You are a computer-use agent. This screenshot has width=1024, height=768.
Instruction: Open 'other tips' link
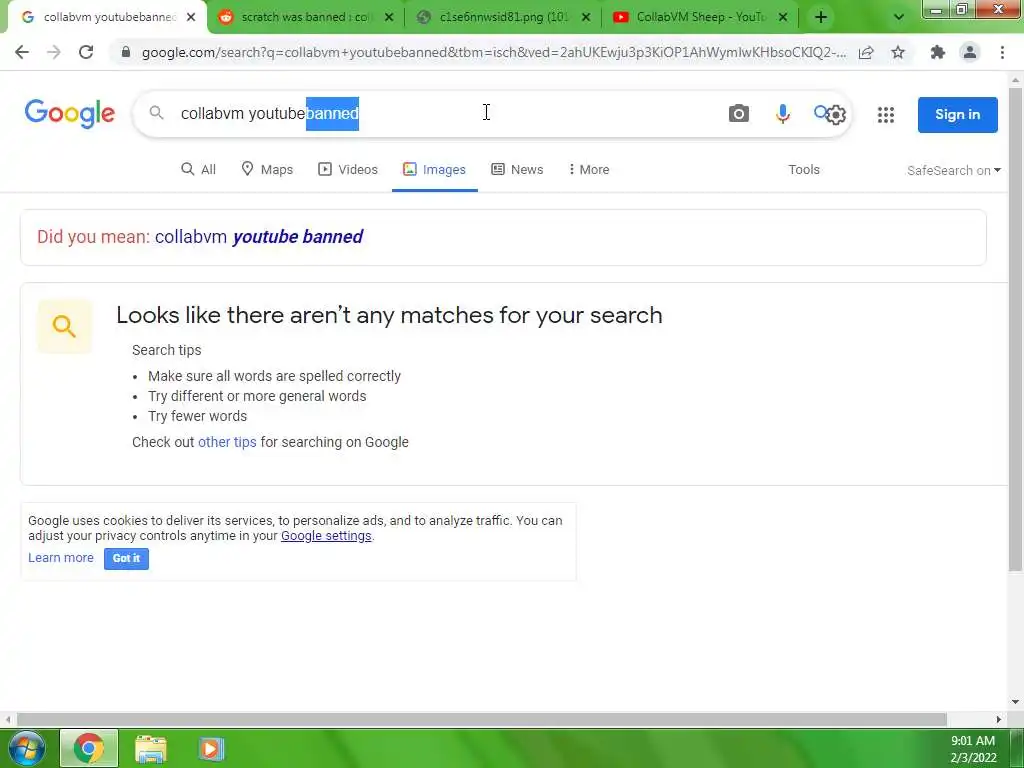227,442
